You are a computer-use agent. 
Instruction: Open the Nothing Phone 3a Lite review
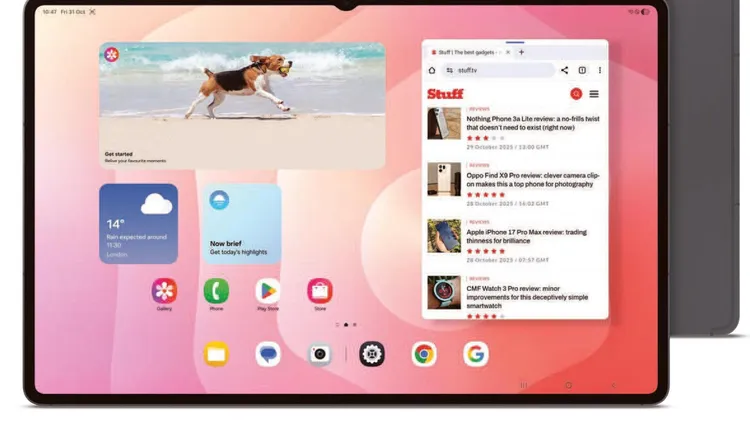point(534,123)
